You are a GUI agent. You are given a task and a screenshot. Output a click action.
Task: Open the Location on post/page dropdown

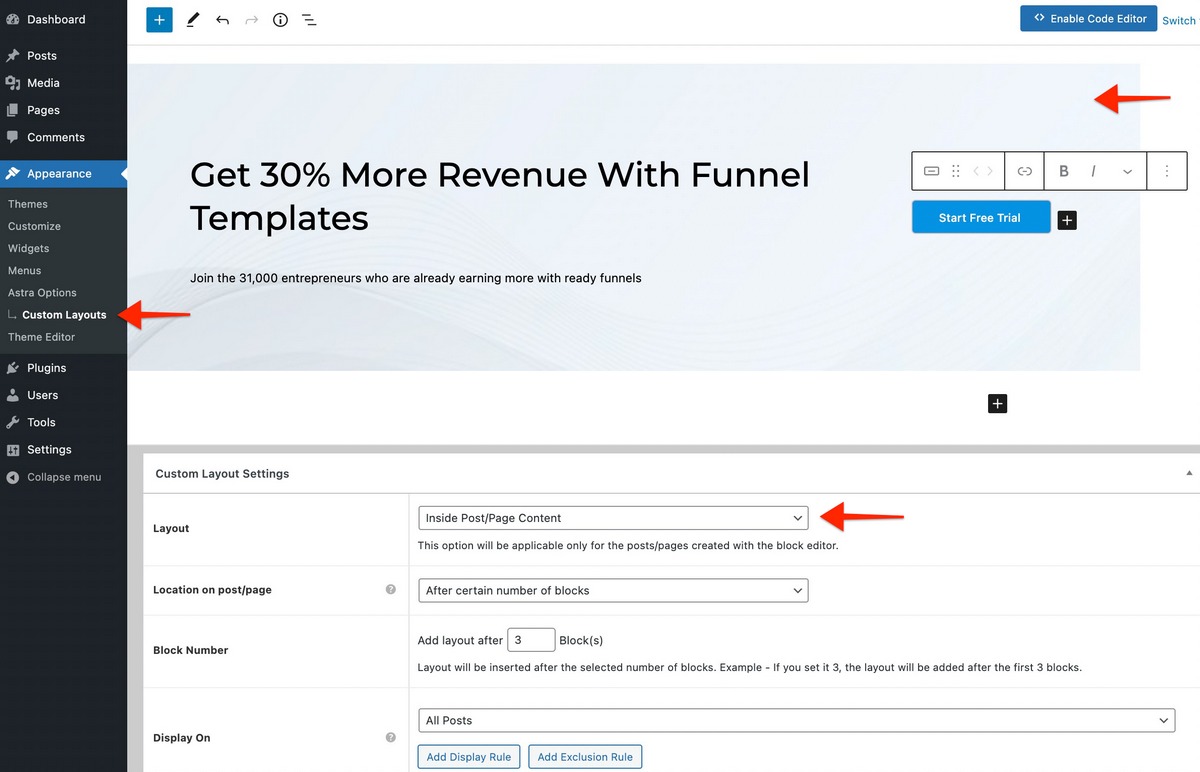tap(613, 590)
